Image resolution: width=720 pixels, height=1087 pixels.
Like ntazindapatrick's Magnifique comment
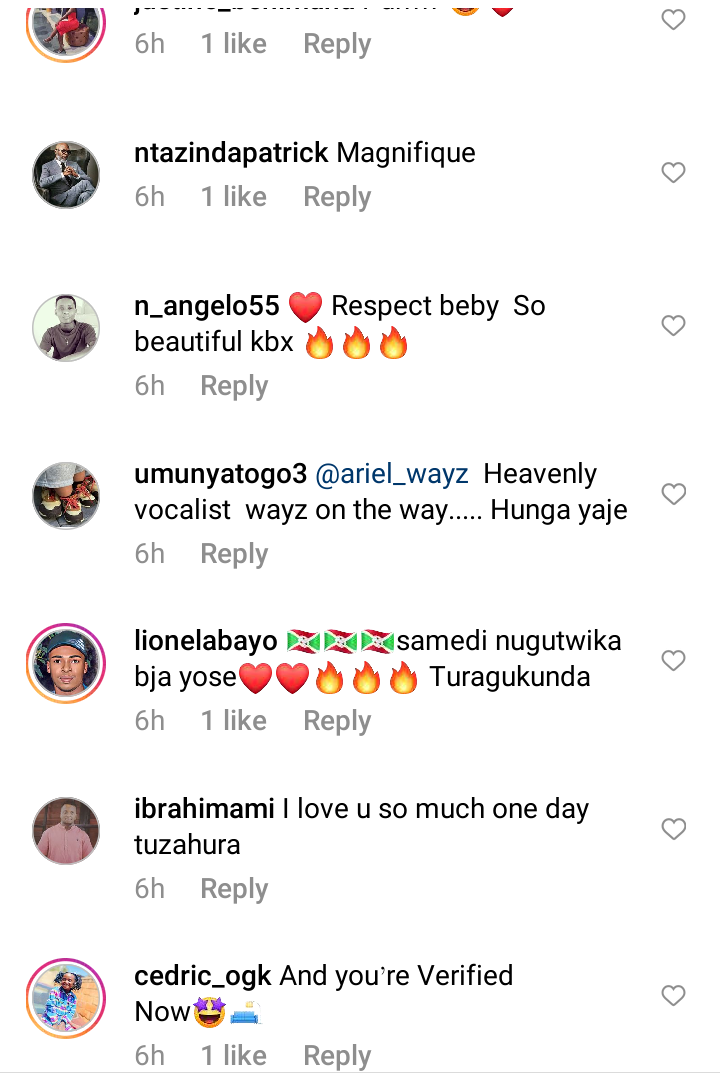coord(674,173)
